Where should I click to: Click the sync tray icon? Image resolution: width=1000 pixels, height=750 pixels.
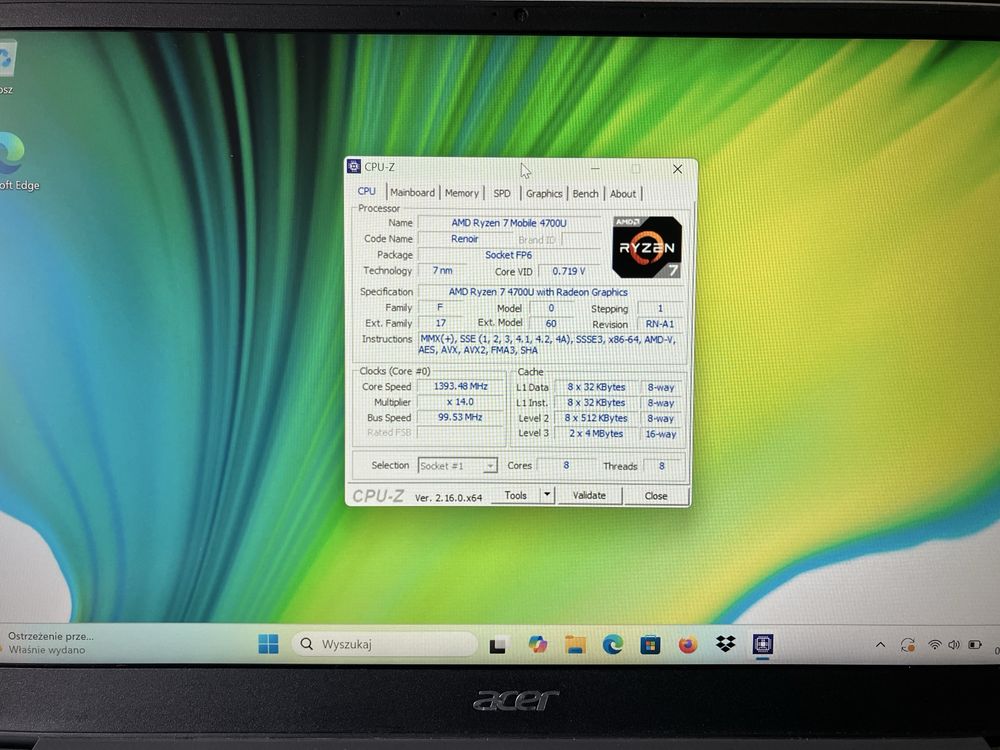pos(908,645)
